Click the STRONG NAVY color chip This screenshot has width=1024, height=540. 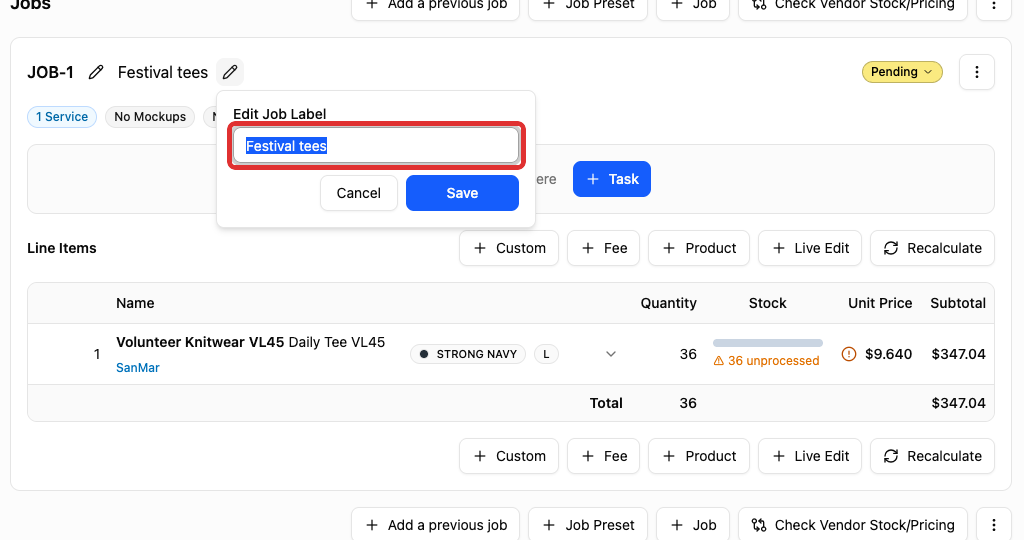pyautogui.click(x=468, y=354)
